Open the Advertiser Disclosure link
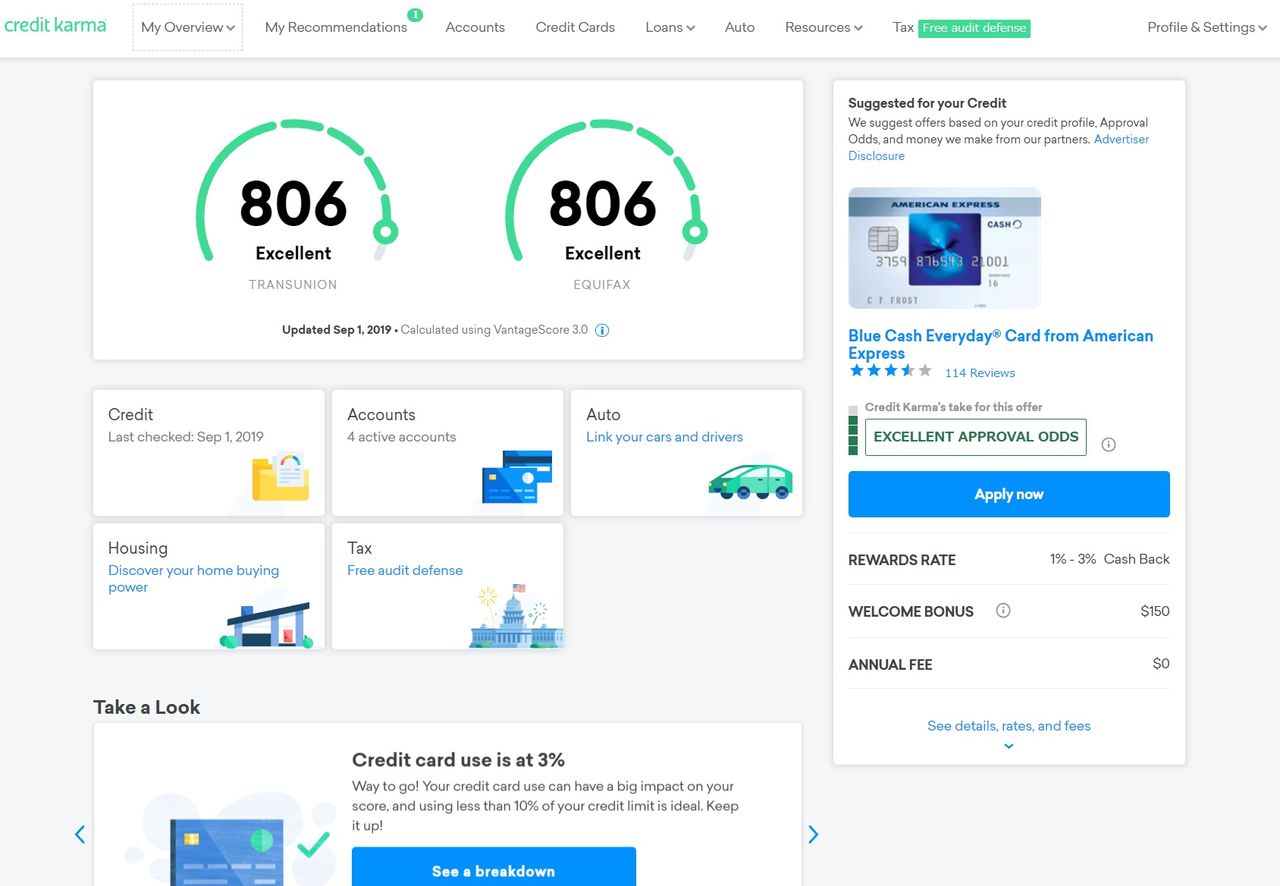 point(999,147)
